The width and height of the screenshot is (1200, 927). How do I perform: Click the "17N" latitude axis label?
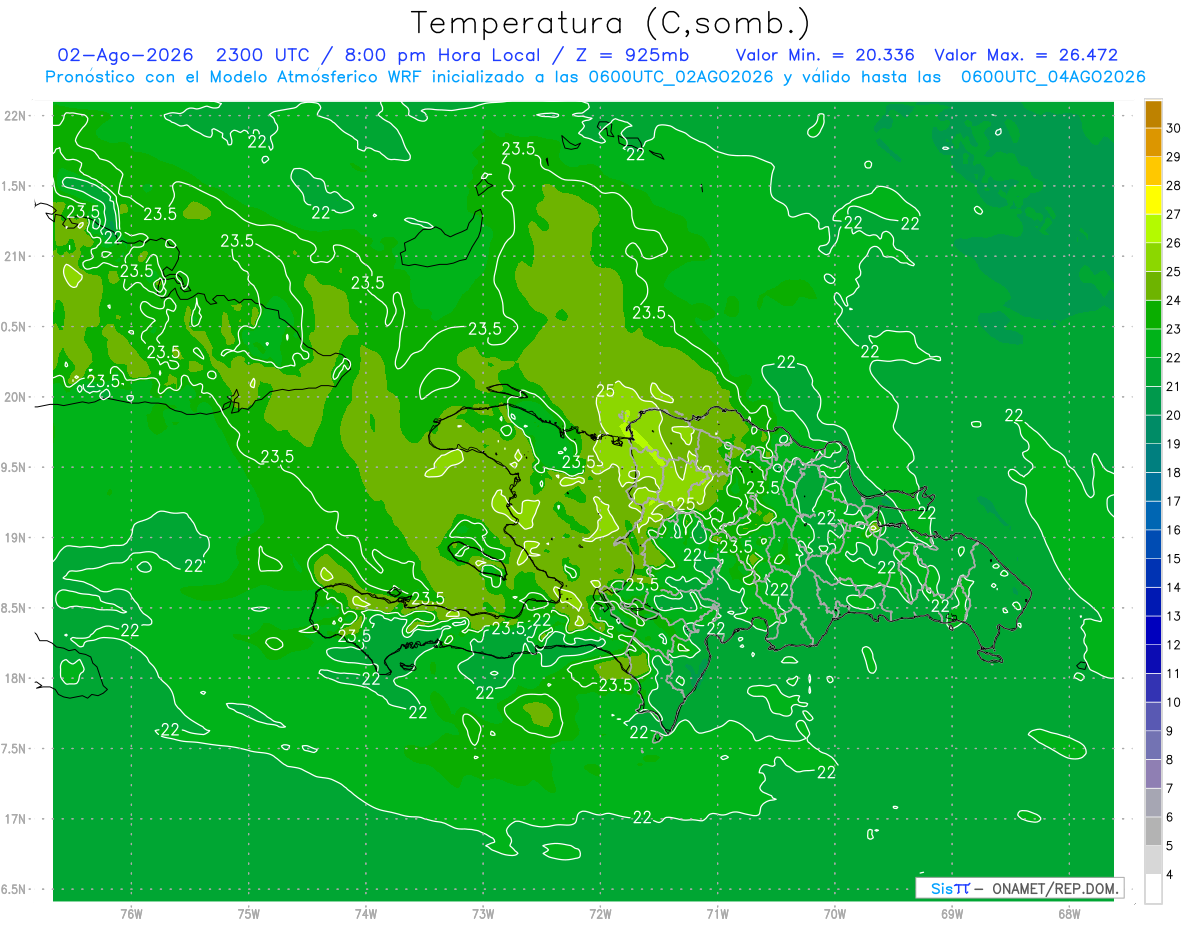pyautogui.click(x=16, y=819)
